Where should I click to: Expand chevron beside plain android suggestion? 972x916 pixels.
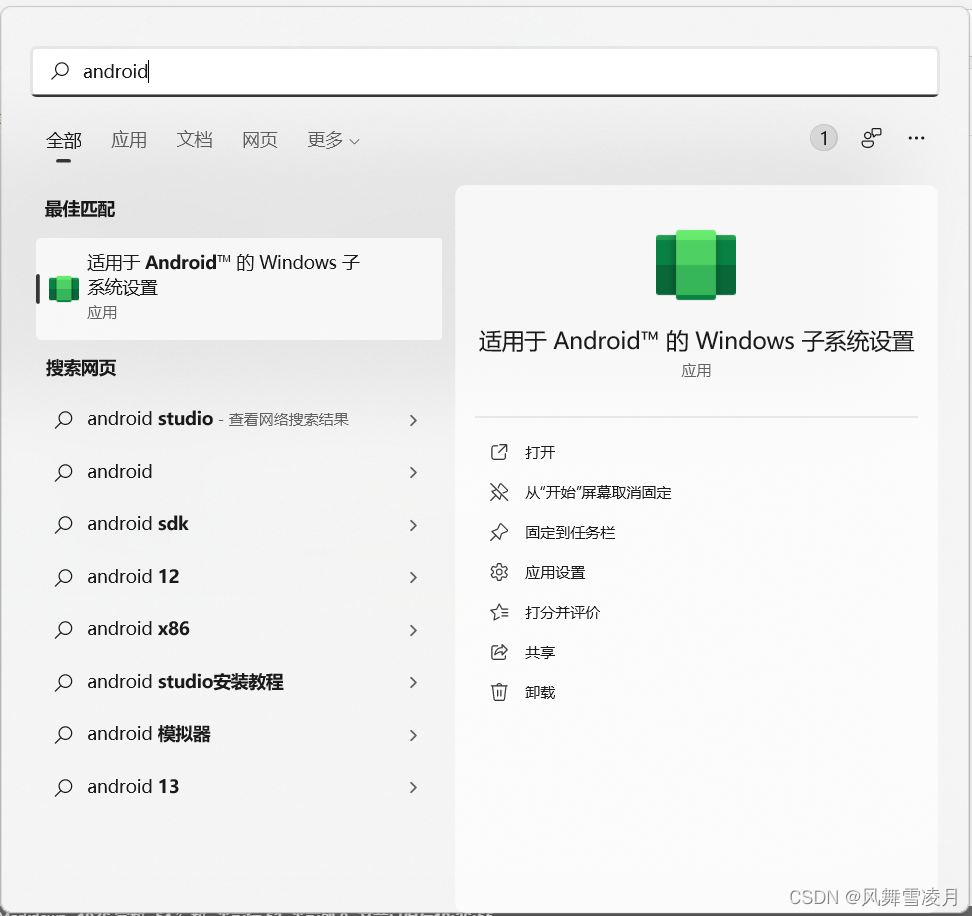413,472
